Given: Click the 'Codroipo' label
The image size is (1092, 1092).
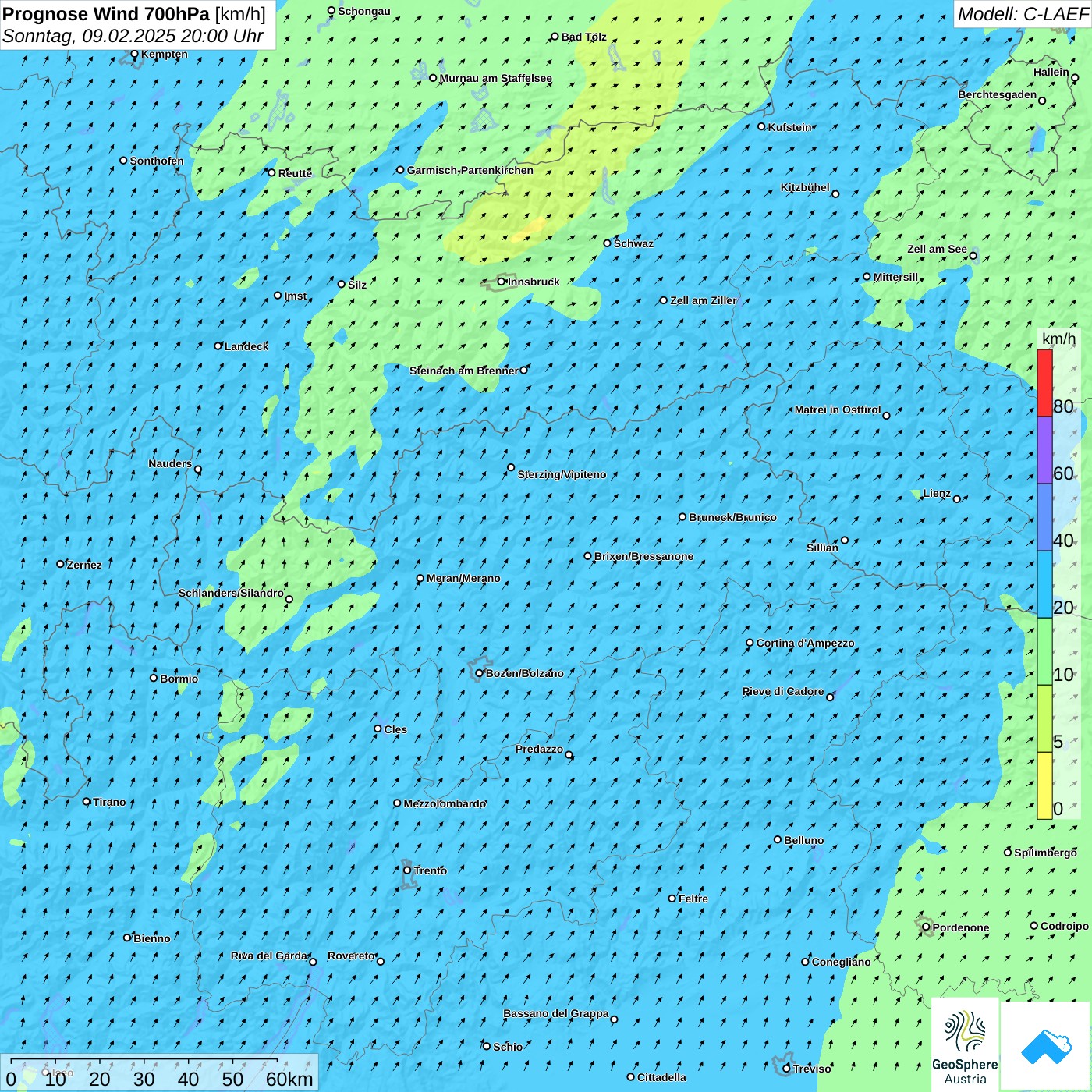Looking at the screenshot, I should pyautogui.click(x=1064, y=926).
